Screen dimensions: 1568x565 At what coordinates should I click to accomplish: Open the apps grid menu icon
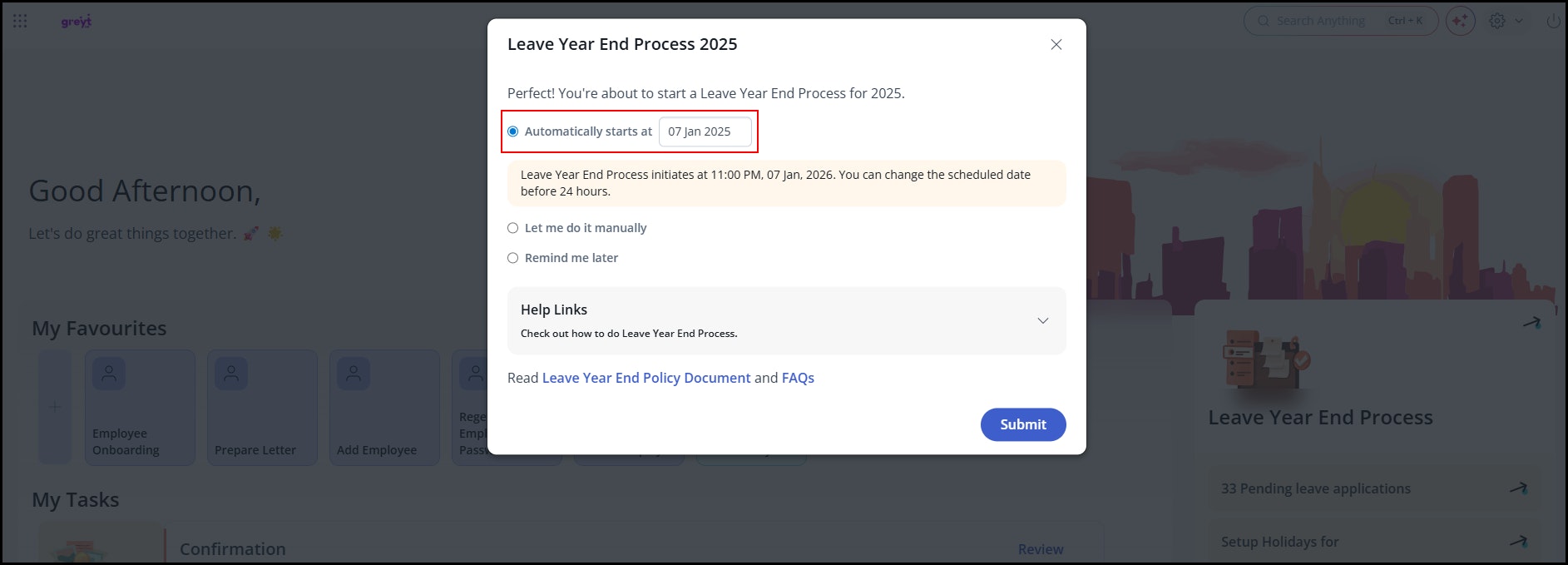click(x=20, y=22)
